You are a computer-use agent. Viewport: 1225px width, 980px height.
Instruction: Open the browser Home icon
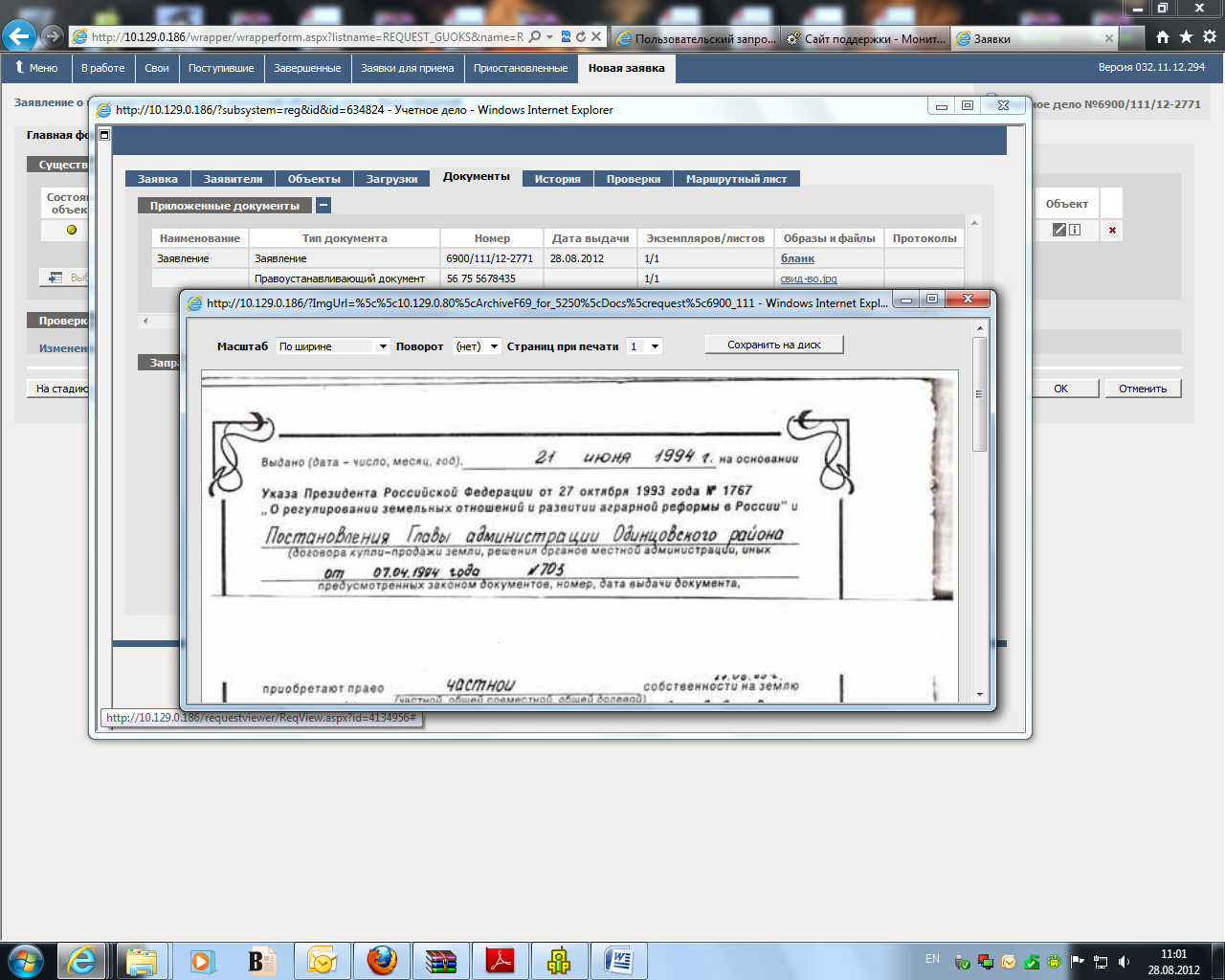(1162, 36)
